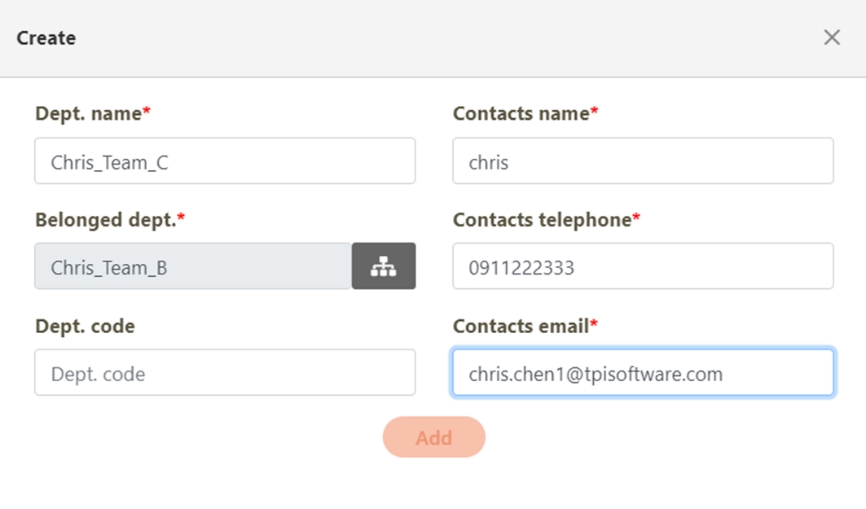This screenshot has height=509, width=866.
Task: Select the Belonged dept. field showing Chris_Team_B
Action: [192, 267]
